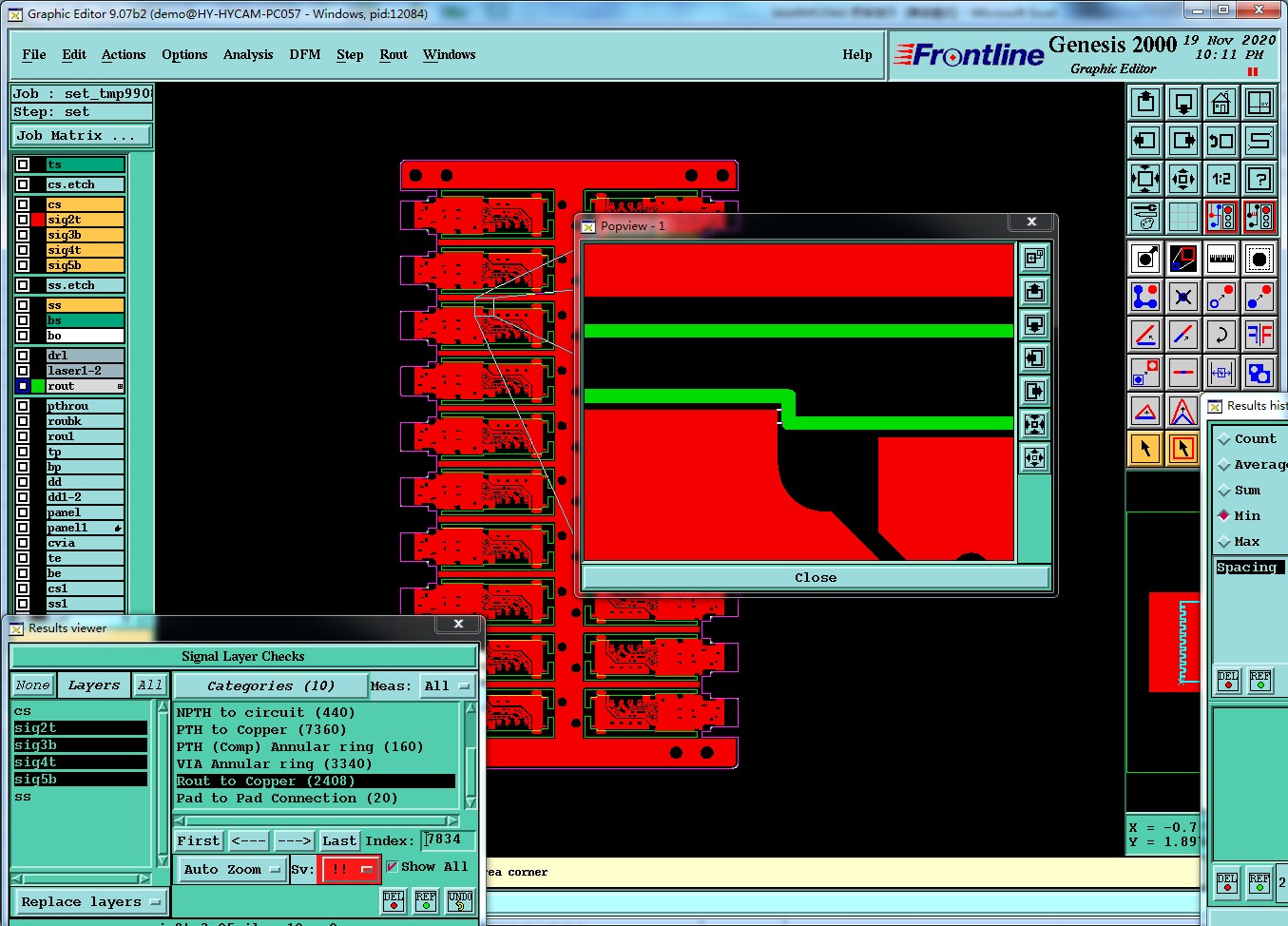Click the pan down icon in the toolbar
The height and width of the screenshot is (926, 1288).
point(1182,103)
